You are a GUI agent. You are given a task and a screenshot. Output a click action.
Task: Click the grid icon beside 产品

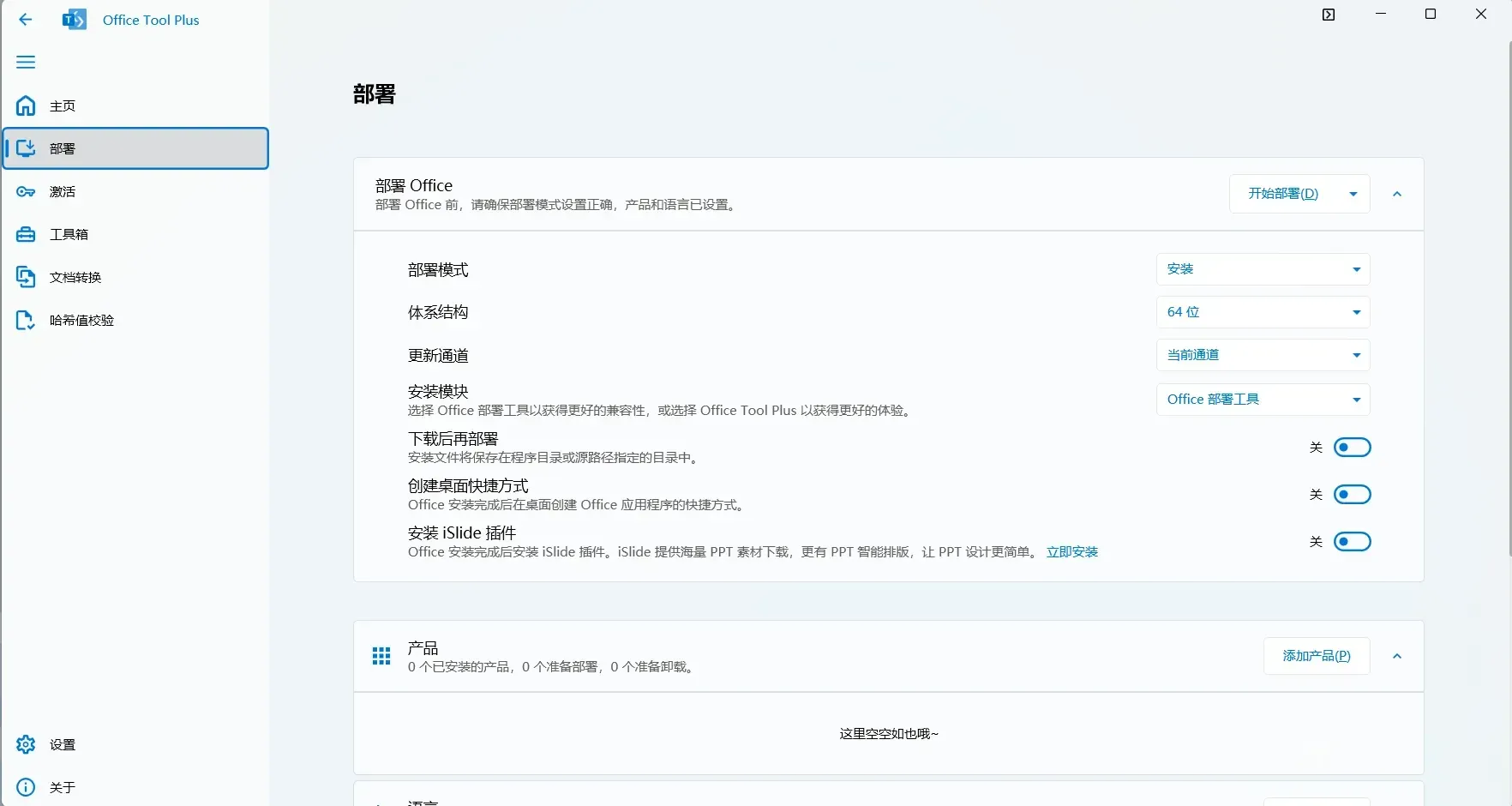(381, 656)
